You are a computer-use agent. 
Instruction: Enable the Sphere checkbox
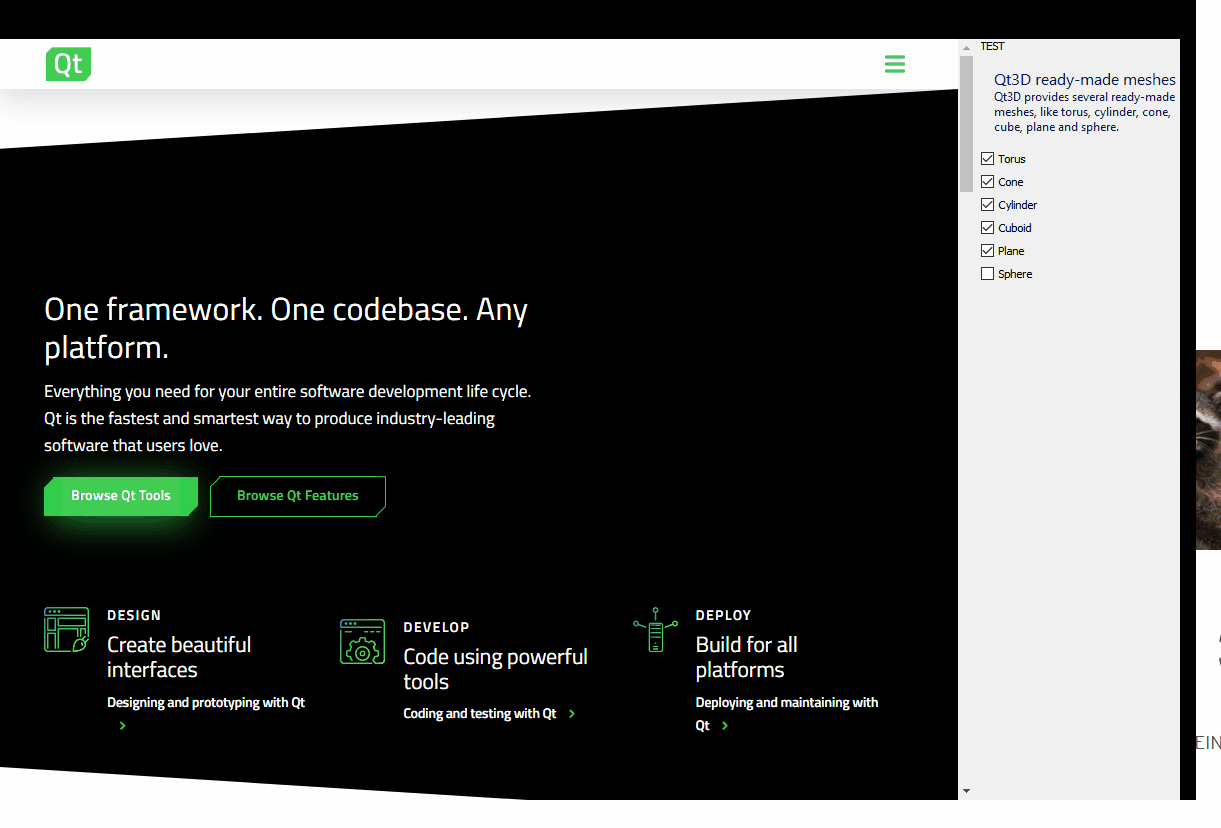988,274
